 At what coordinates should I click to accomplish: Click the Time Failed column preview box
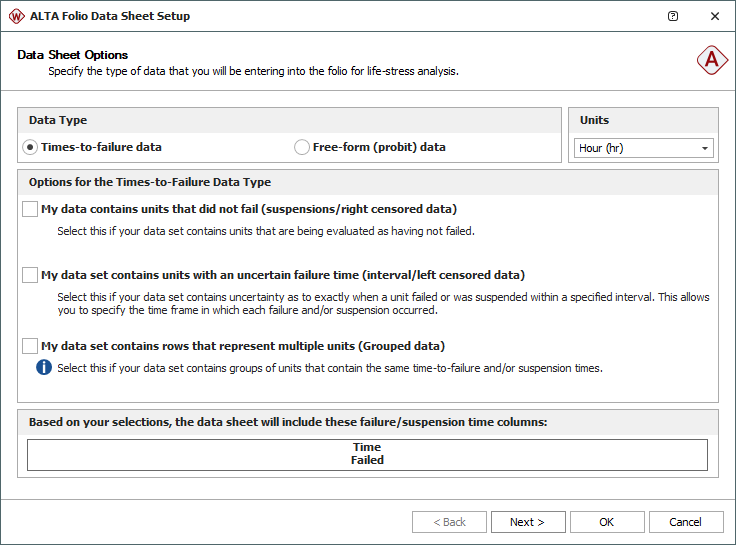[367, 454]
